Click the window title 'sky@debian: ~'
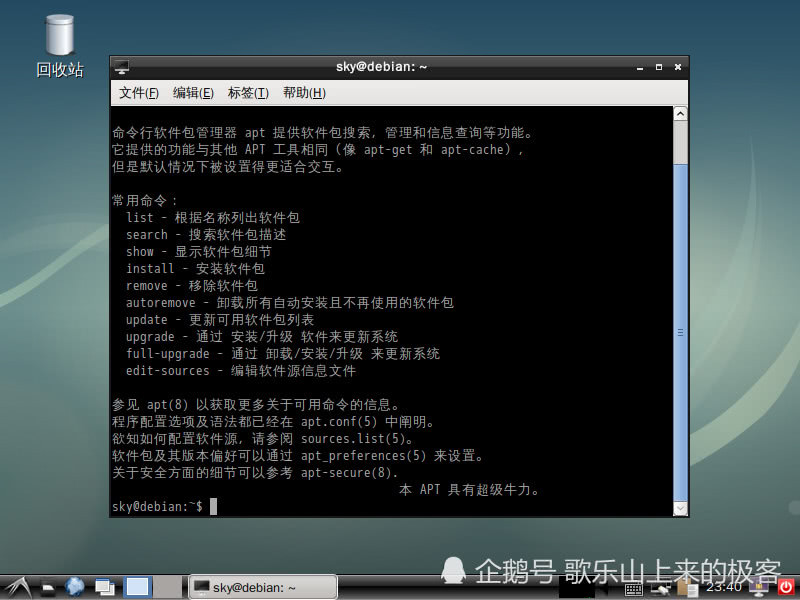 tap(381, 67)
